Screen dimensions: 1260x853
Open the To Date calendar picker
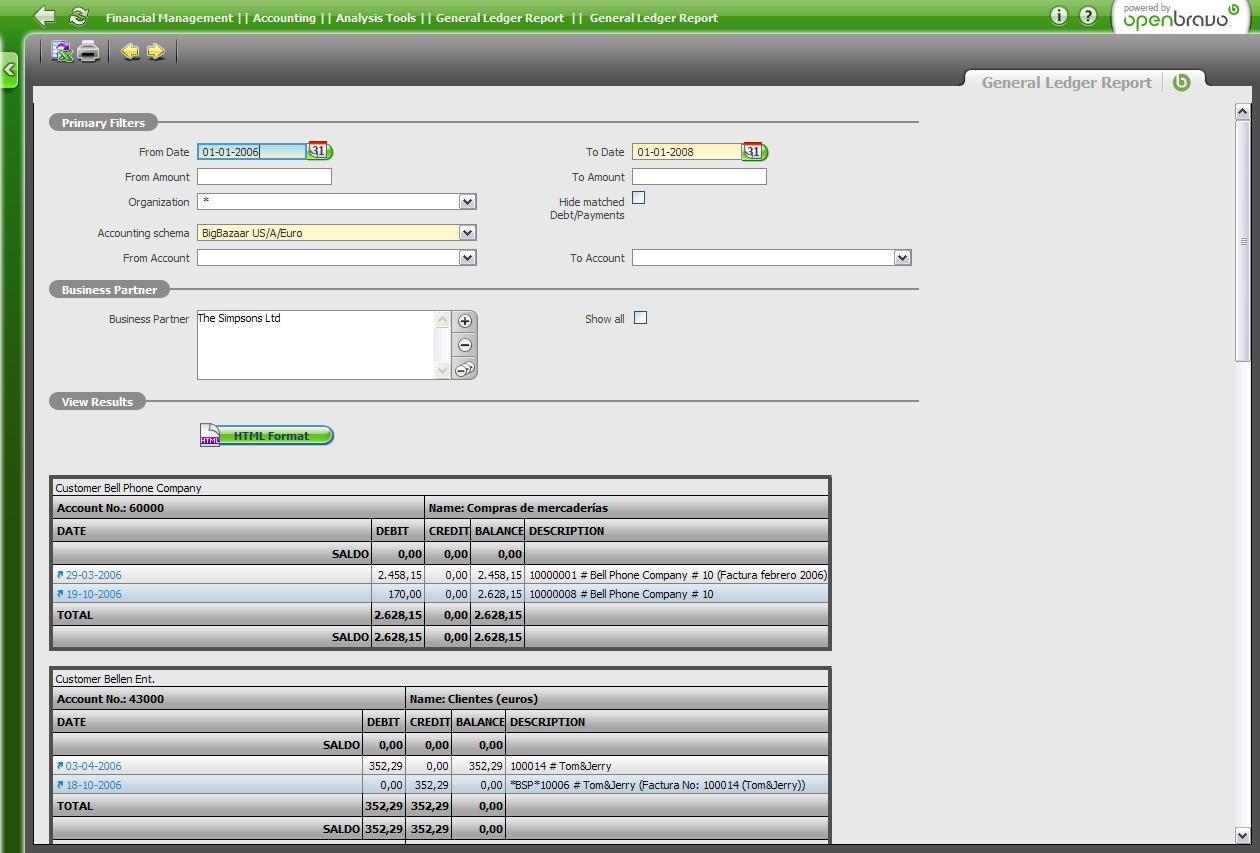pos(755,151)
